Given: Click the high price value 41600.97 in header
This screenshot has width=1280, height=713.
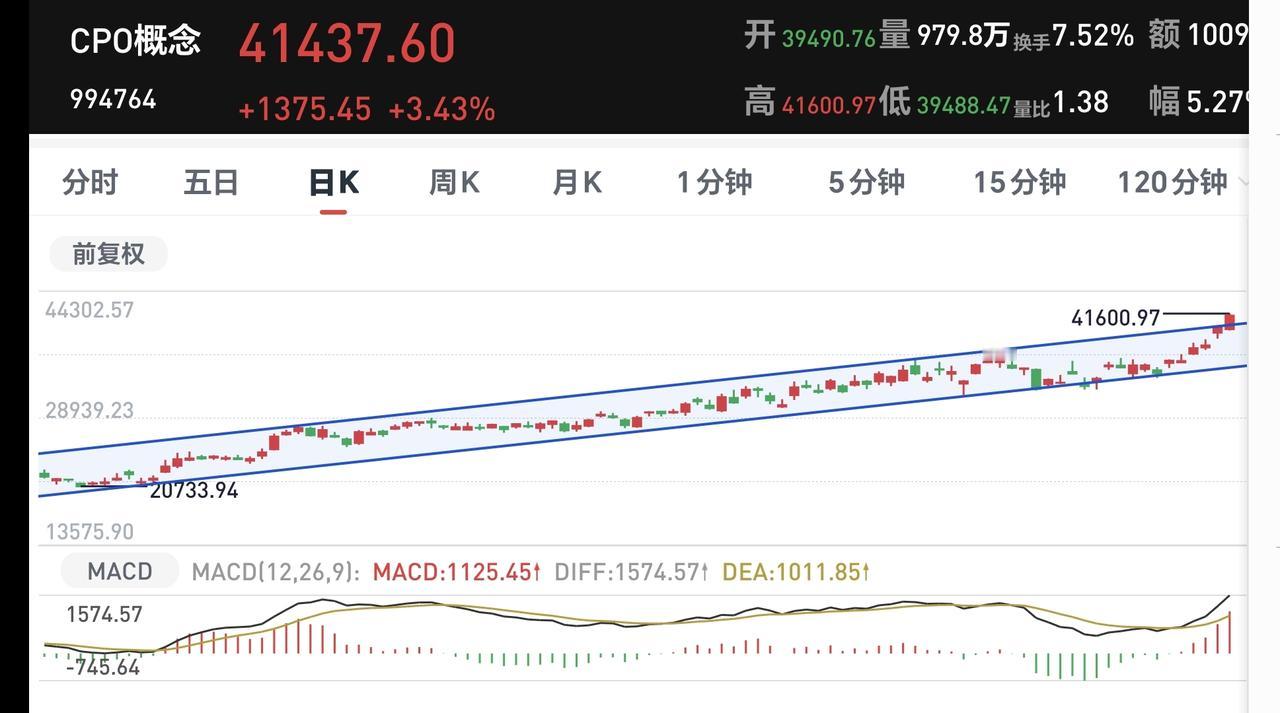Looking at the screenshot, I should 828,104.
